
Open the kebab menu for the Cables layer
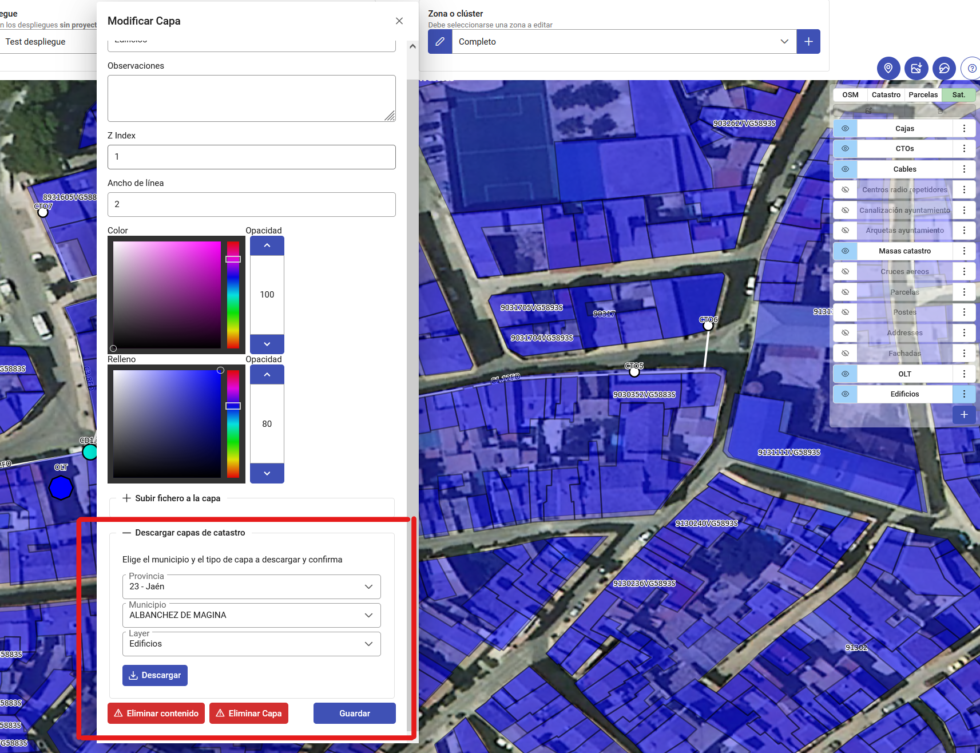(964, 168)
